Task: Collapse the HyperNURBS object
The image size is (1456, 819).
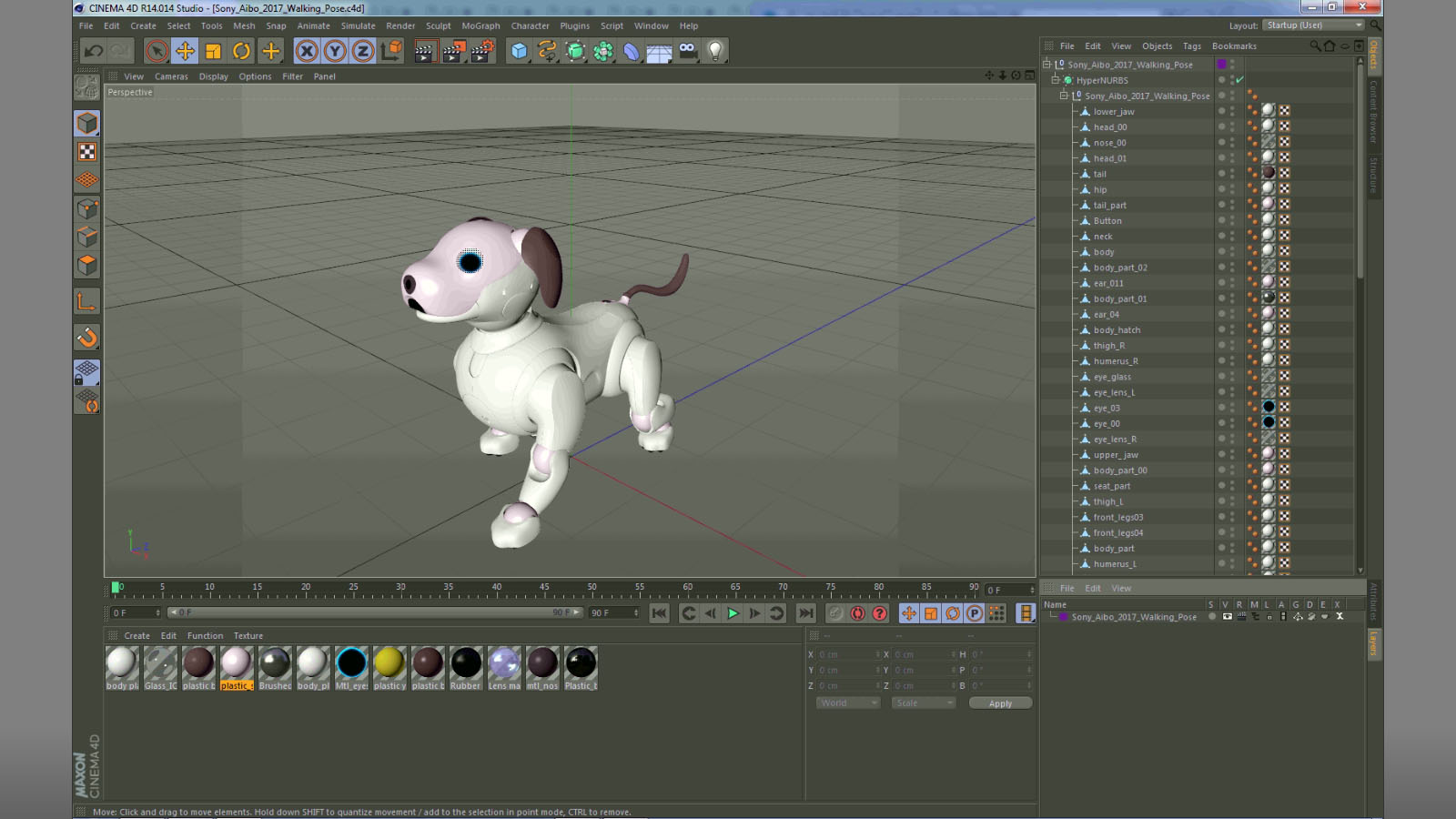Action: pyautogui.click(x=1056, y=80)
